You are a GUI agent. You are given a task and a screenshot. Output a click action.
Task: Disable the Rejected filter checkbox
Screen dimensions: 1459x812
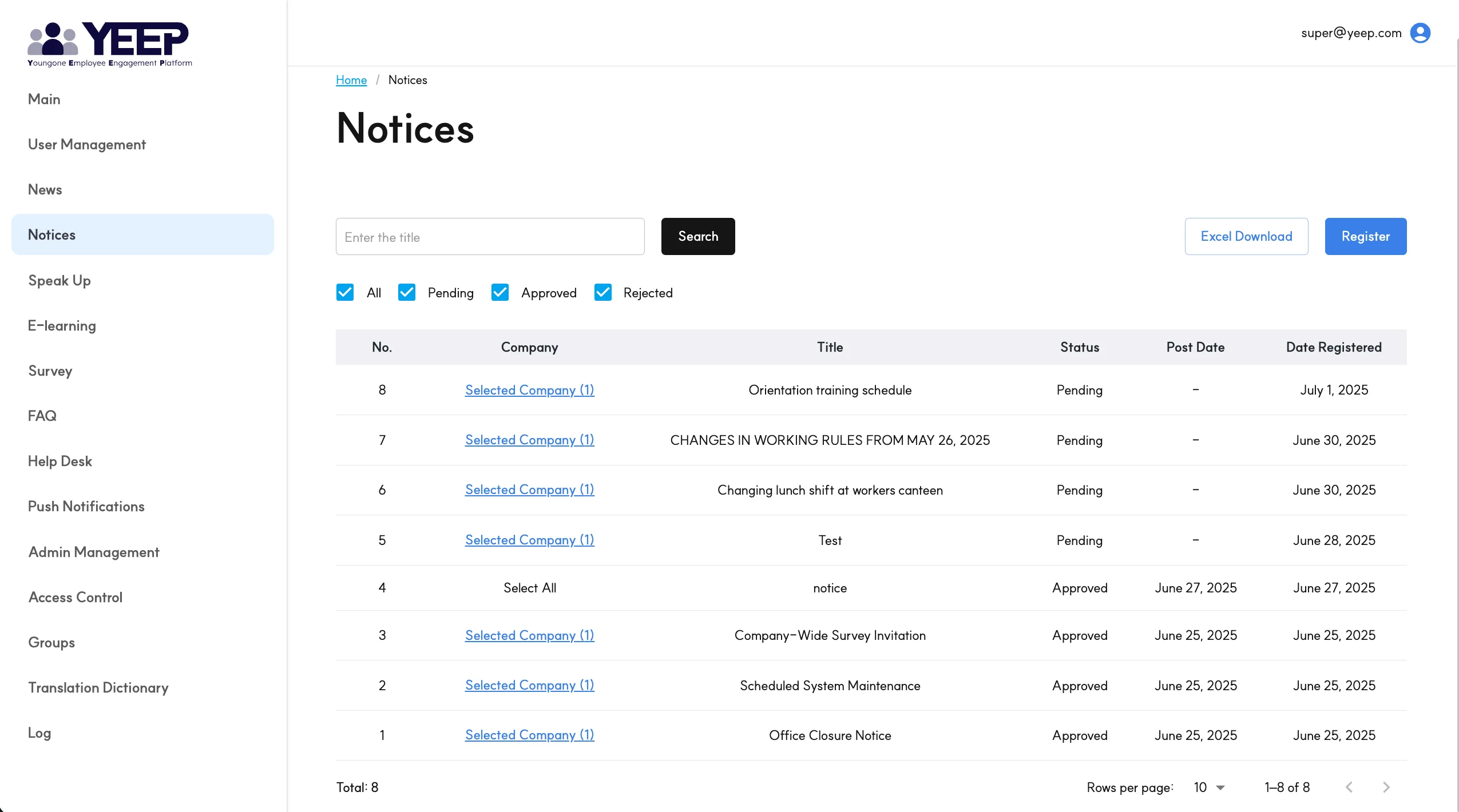[603, 293]
